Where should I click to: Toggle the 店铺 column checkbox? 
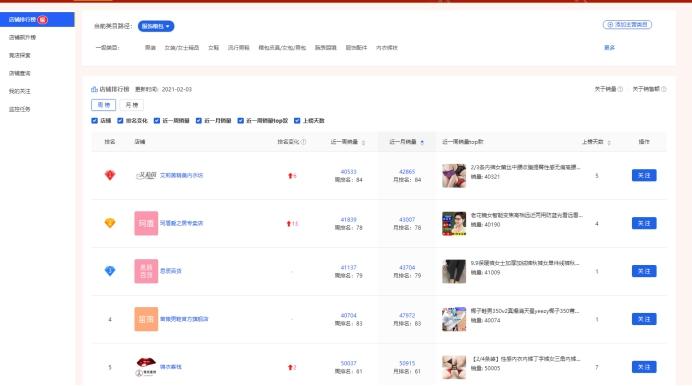pyautogui.click(x=94, y=120)
